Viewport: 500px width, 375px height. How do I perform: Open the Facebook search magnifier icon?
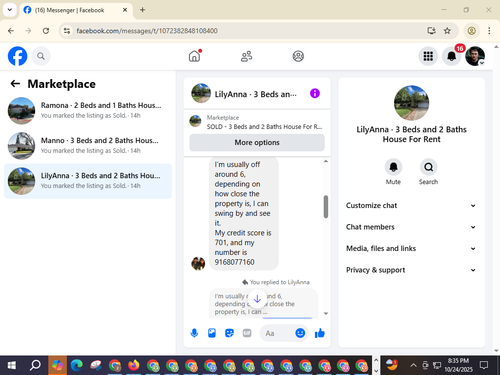(41, 56)
